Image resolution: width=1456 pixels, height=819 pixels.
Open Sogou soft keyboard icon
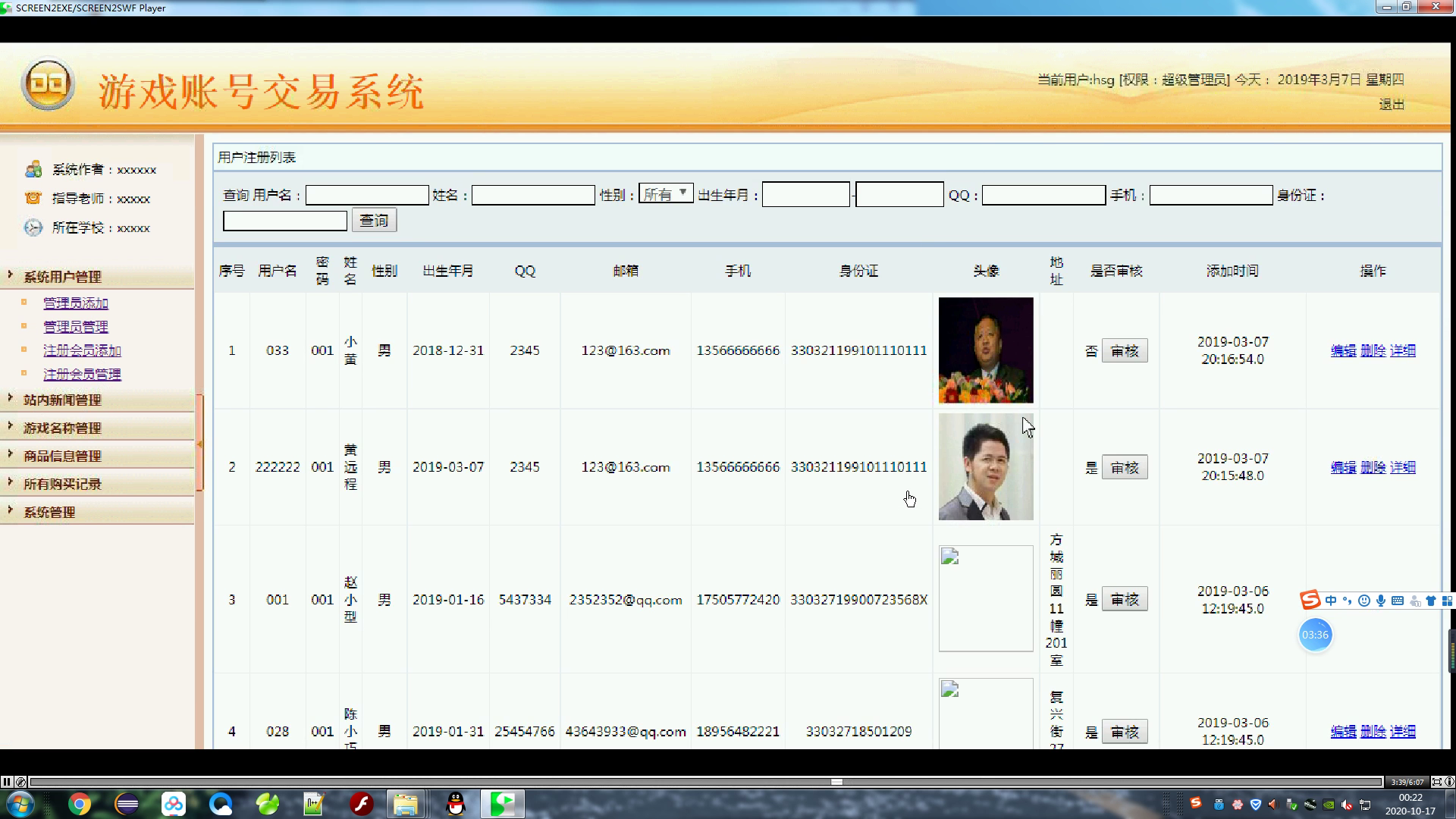coord(1398,601)
